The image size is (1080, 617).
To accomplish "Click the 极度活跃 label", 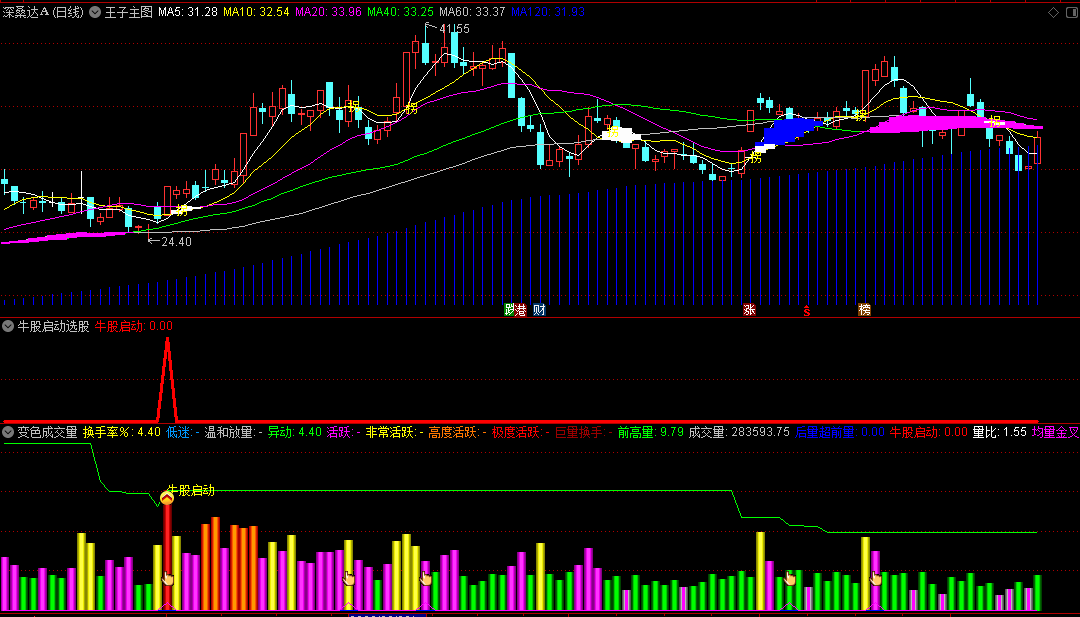I will pyautogui.click(x=521, y=432).
